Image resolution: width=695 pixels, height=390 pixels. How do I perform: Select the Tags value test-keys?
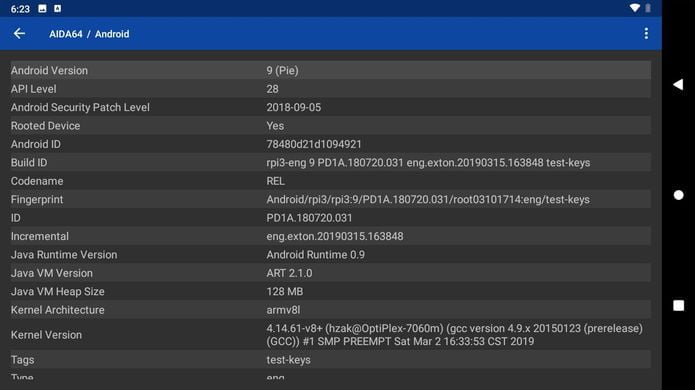(289, 360)
